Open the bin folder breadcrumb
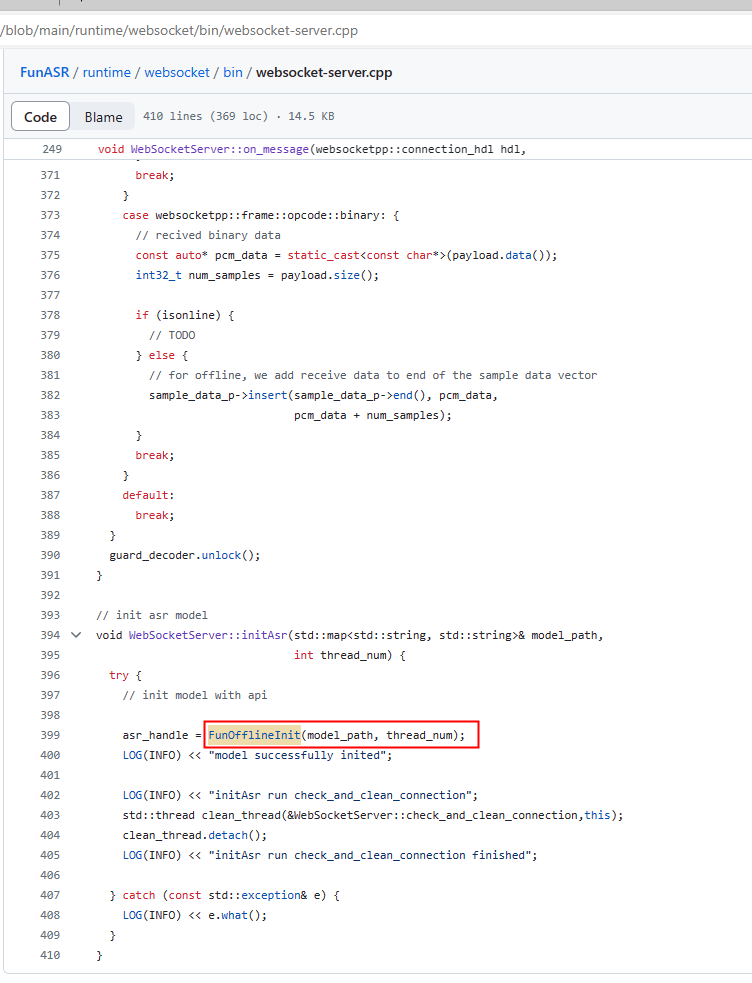 pyautogui.click(x=232, y=72)
